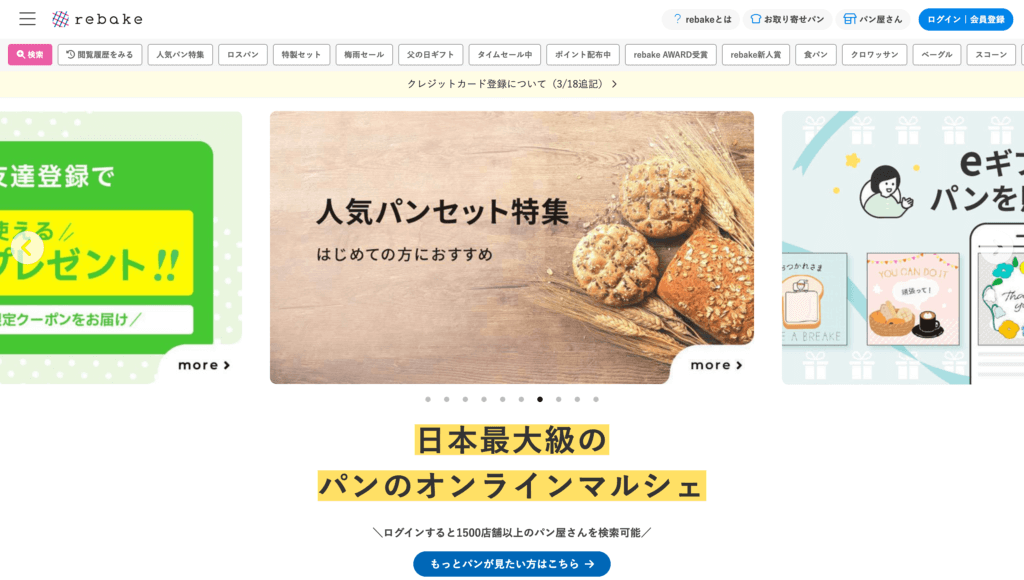
Task: Click もっとパンが見たい方はこちら button
Action: [512, 564]
